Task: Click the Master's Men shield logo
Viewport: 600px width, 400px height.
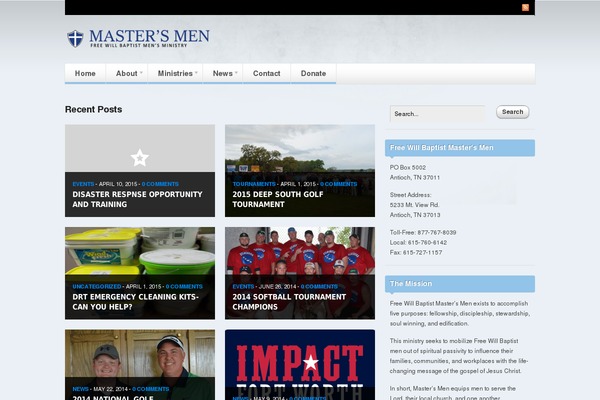Action: 75,39
